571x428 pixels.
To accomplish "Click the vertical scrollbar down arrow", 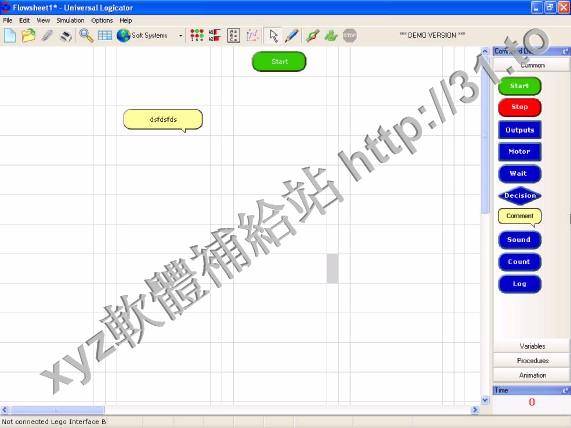I will 485,400.
